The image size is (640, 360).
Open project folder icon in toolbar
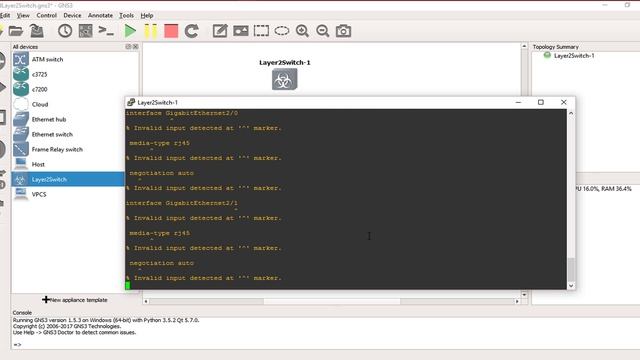point(16,31)
